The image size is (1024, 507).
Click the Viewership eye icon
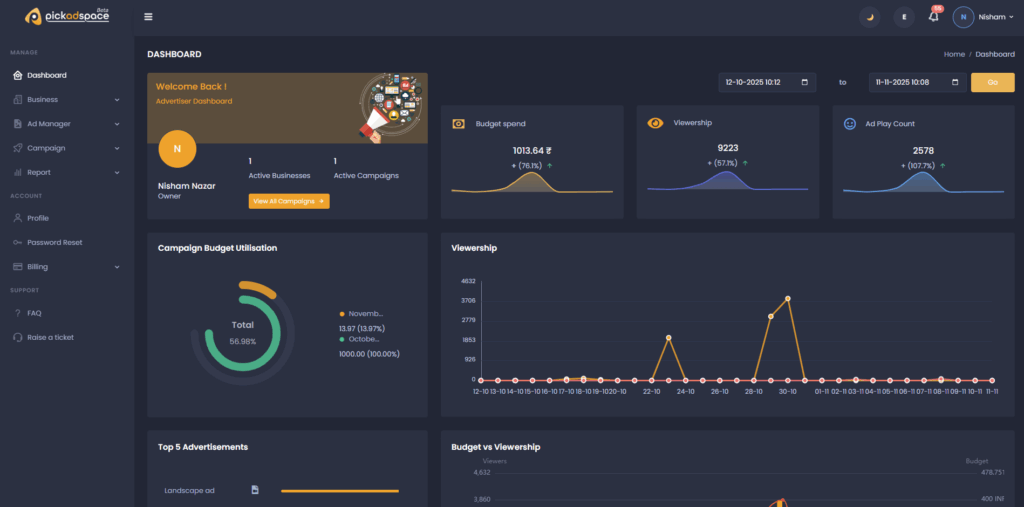(655, 123)
